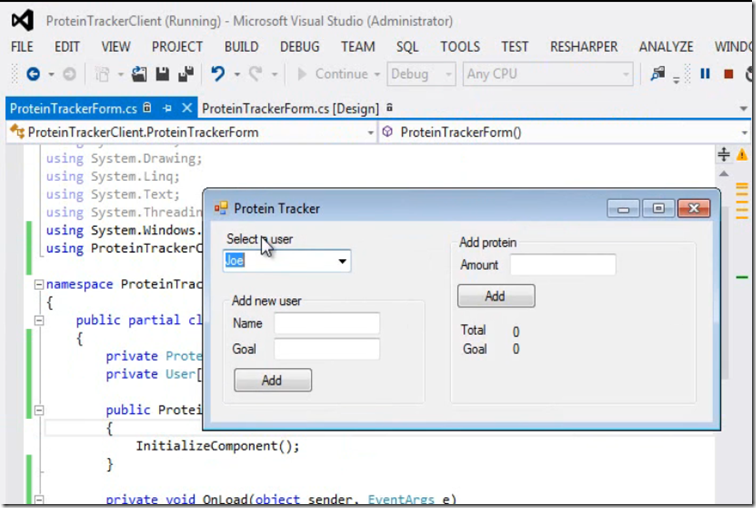
Task: Click the Name input field
Action: pos(327,323)
